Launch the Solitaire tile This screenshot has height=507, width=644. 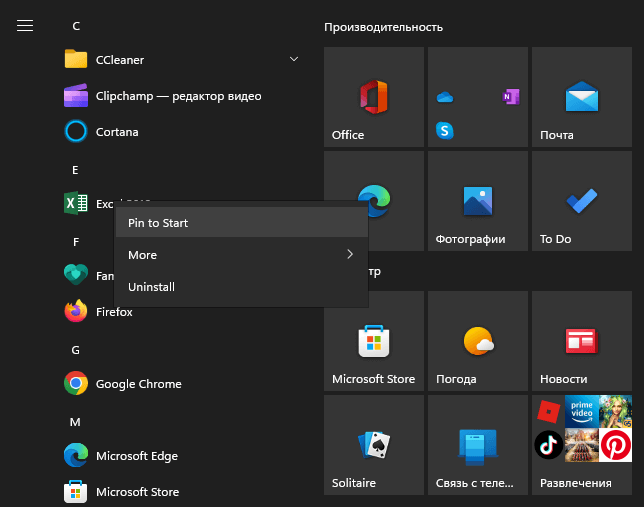click(374, 445)
